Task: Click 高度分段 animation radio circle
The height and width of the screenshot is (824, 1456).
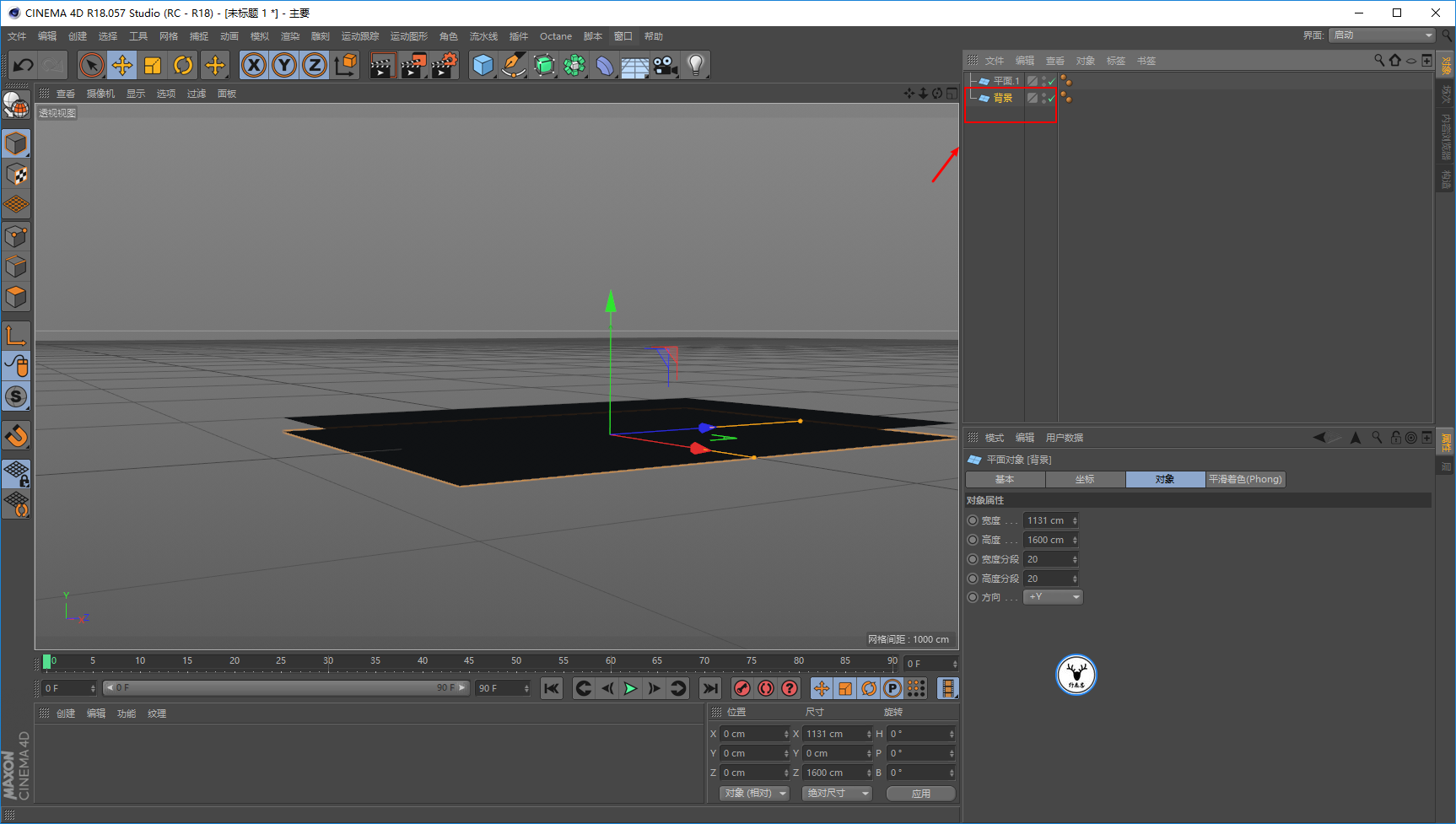Action: 973,579
